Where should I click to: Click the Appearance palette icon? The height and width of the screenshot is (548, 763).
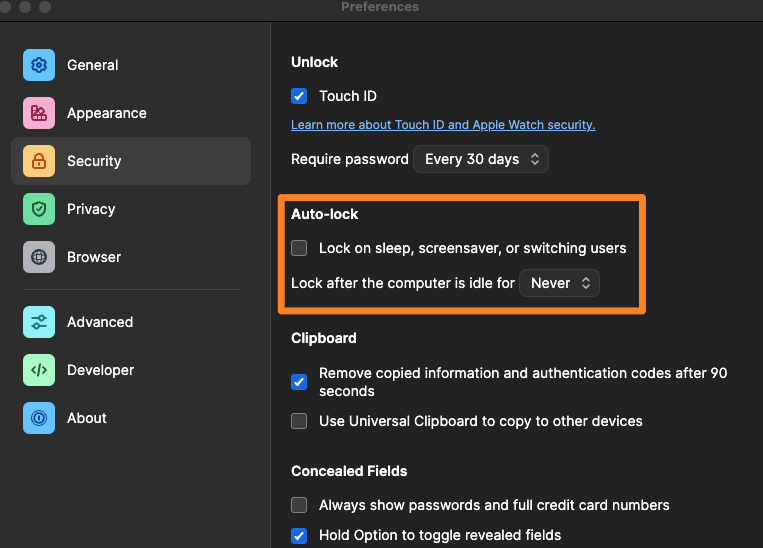click(39, 113)
